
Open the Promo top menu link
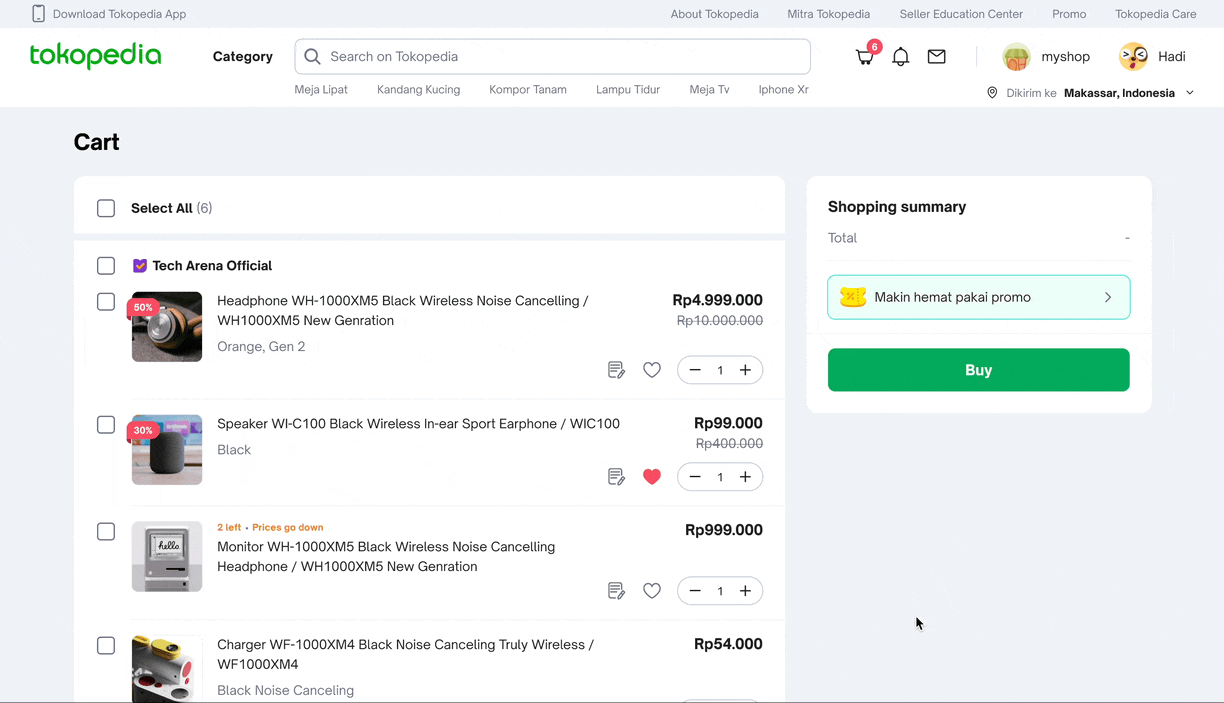(1069, 14)
